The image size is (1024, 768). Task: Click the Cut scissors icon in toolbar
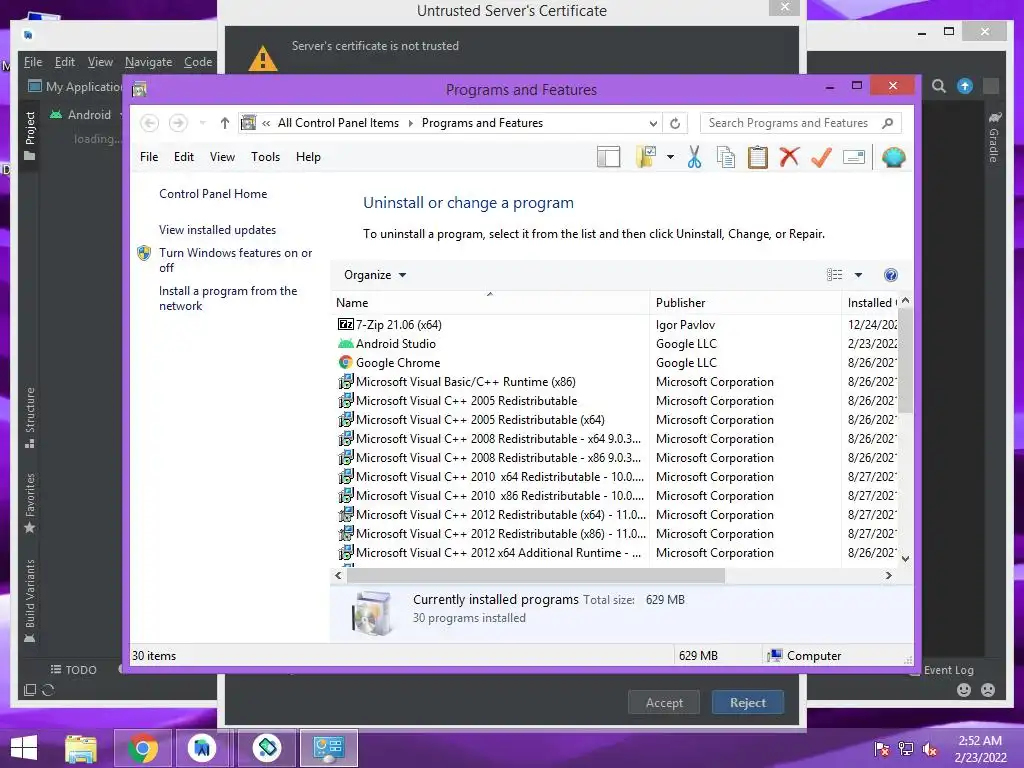694,157
